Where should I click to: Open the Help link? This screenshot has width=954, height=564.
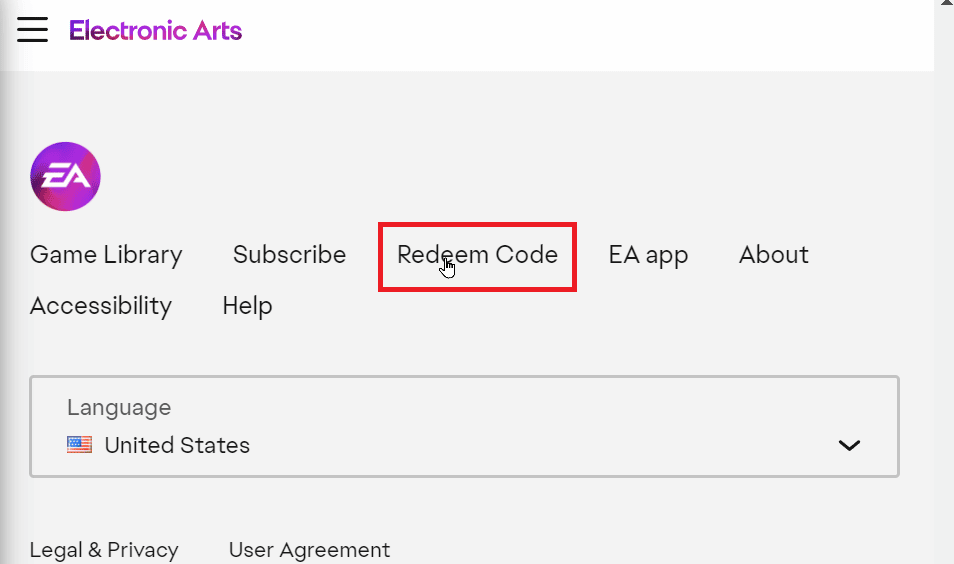coord(247,306)
